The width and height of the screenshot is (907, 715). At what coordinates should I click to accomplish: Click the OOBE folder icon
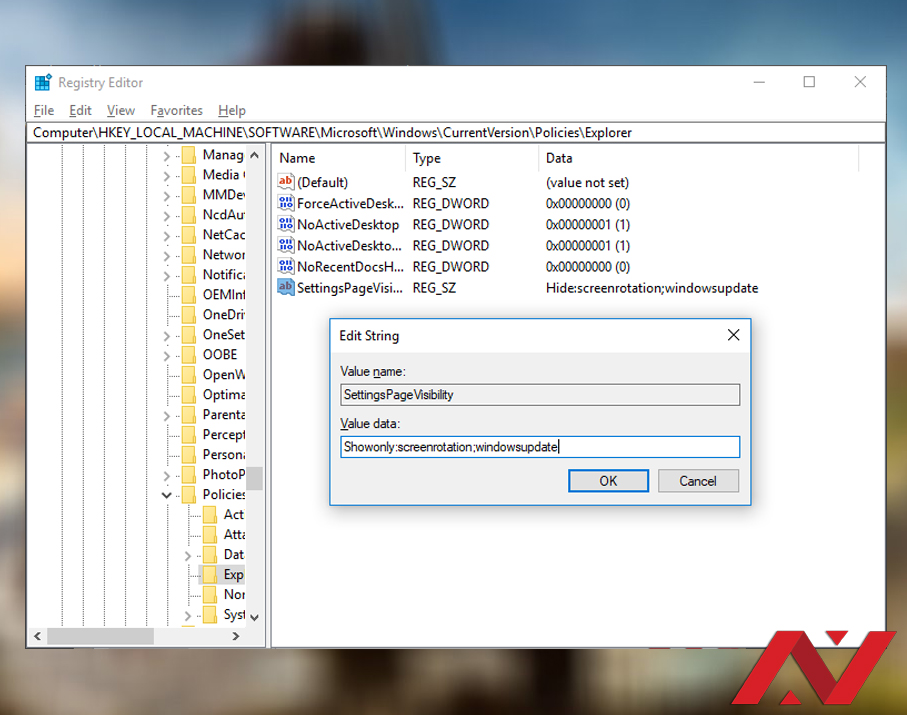[189, 355]
